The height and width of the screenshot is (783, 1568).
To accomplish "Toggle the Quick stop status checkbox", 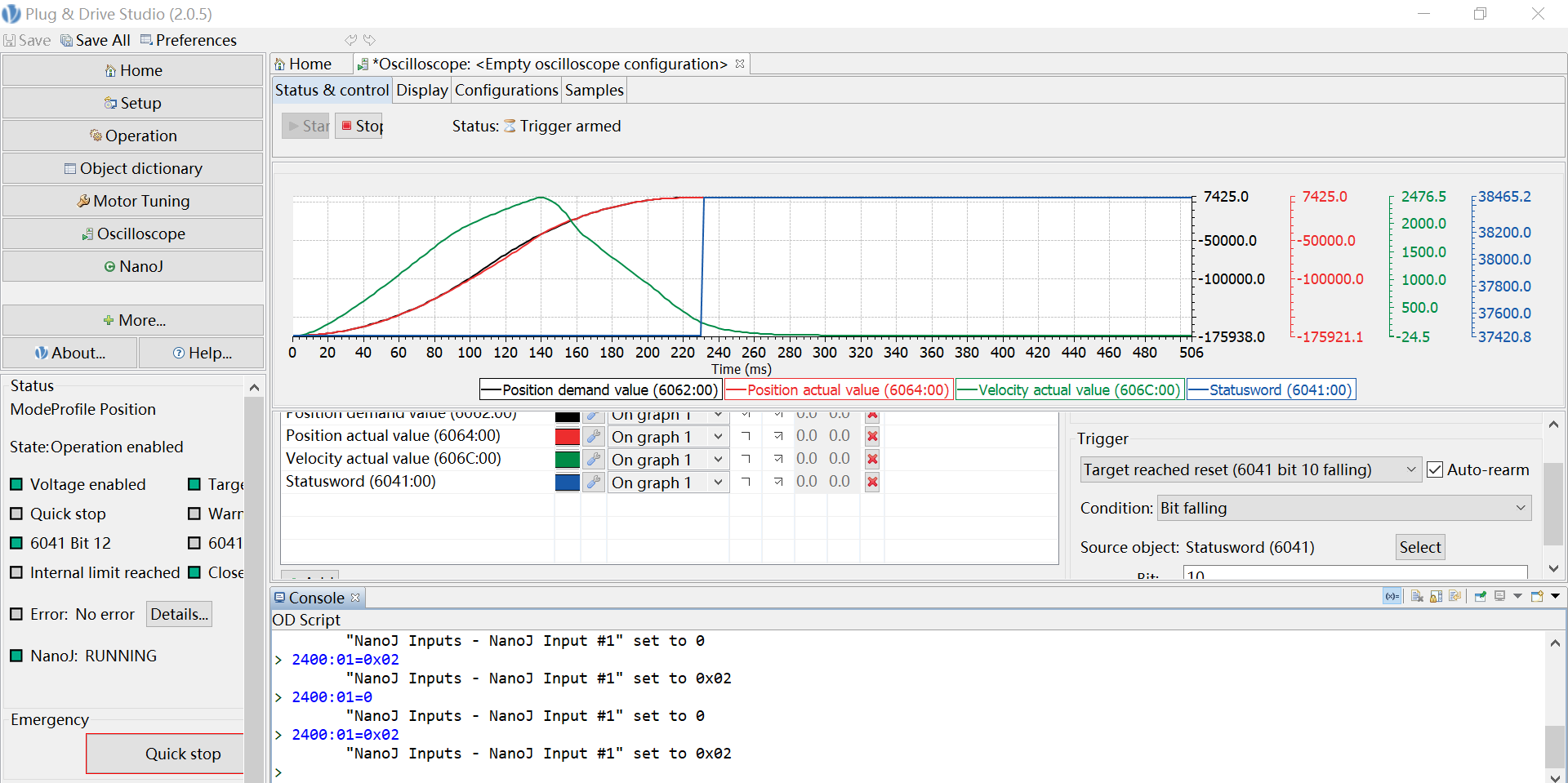I will click(x=16, y=514).
